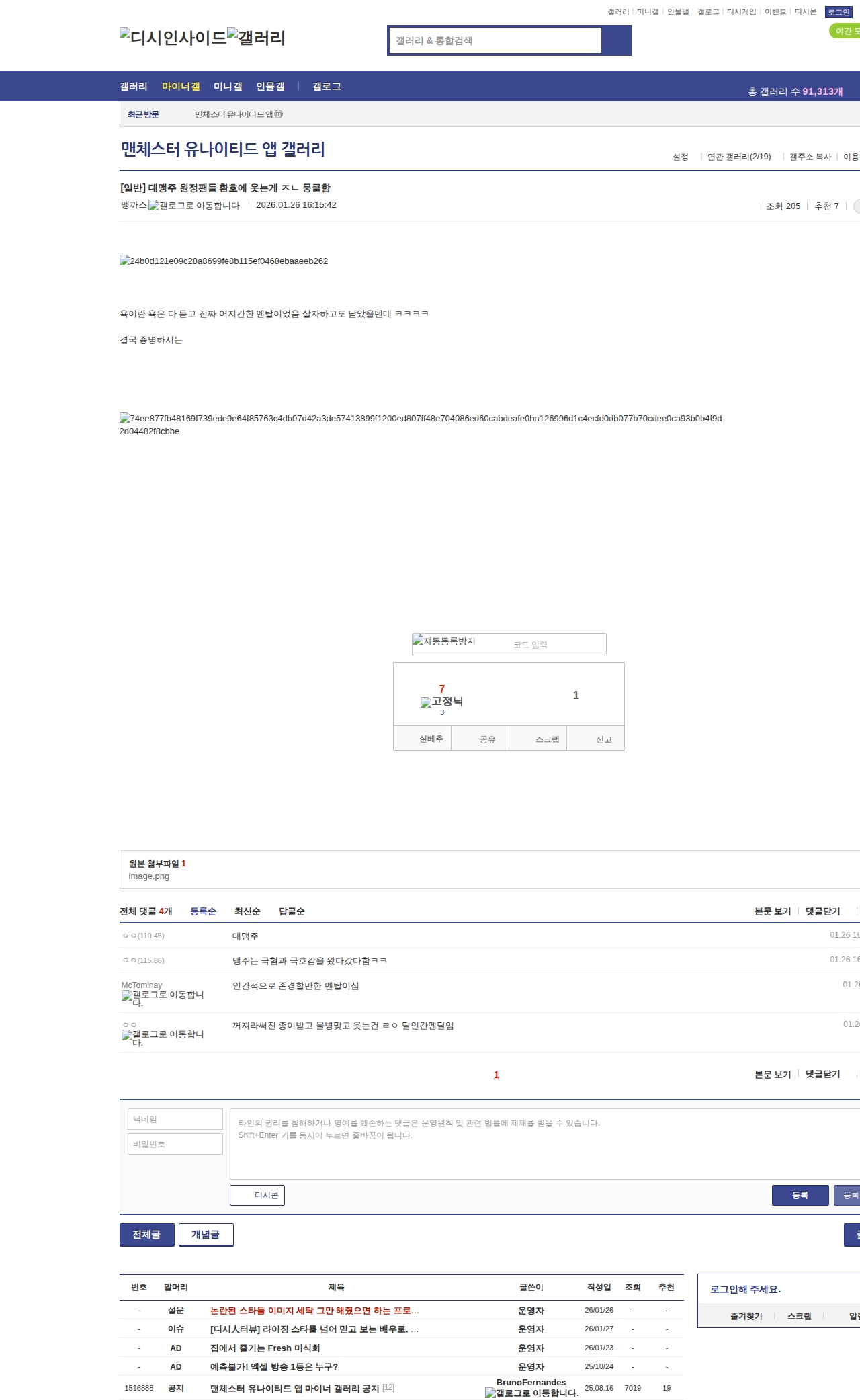Click the 맨체스터 유나이티드 앱 갤러리 heading
The height and width of the screenshot is (1400, 860).
tap(222, 149)
